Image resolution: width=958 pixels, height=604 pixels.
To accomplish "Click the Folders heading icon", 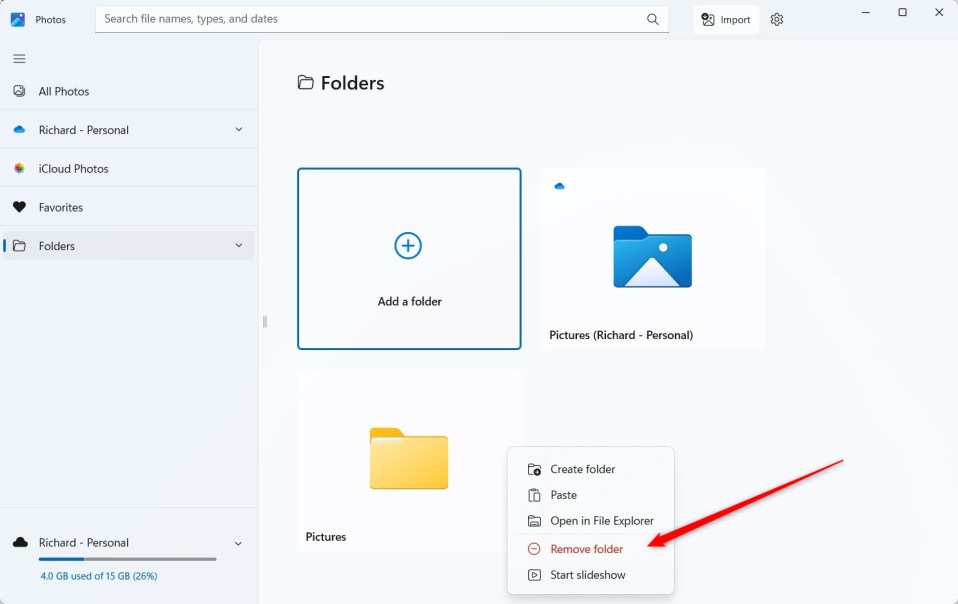I will pyautogui.click(x=305, y=82).
